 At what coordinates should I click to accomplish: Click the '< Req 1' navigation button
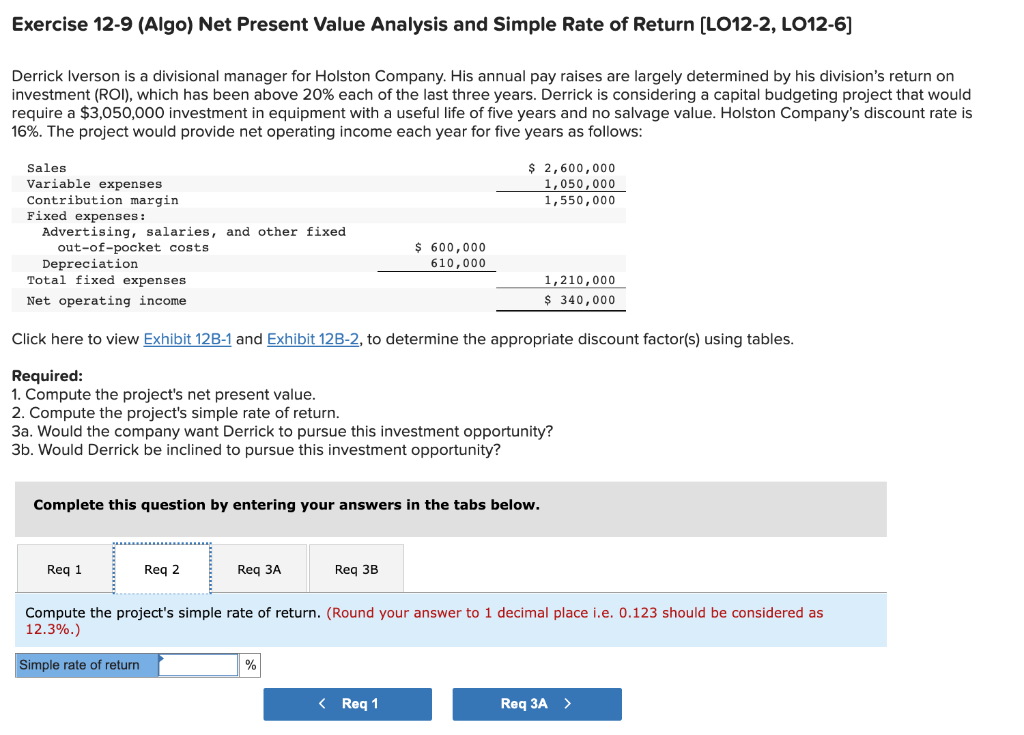pyautogui.click(x=347, y=704)
